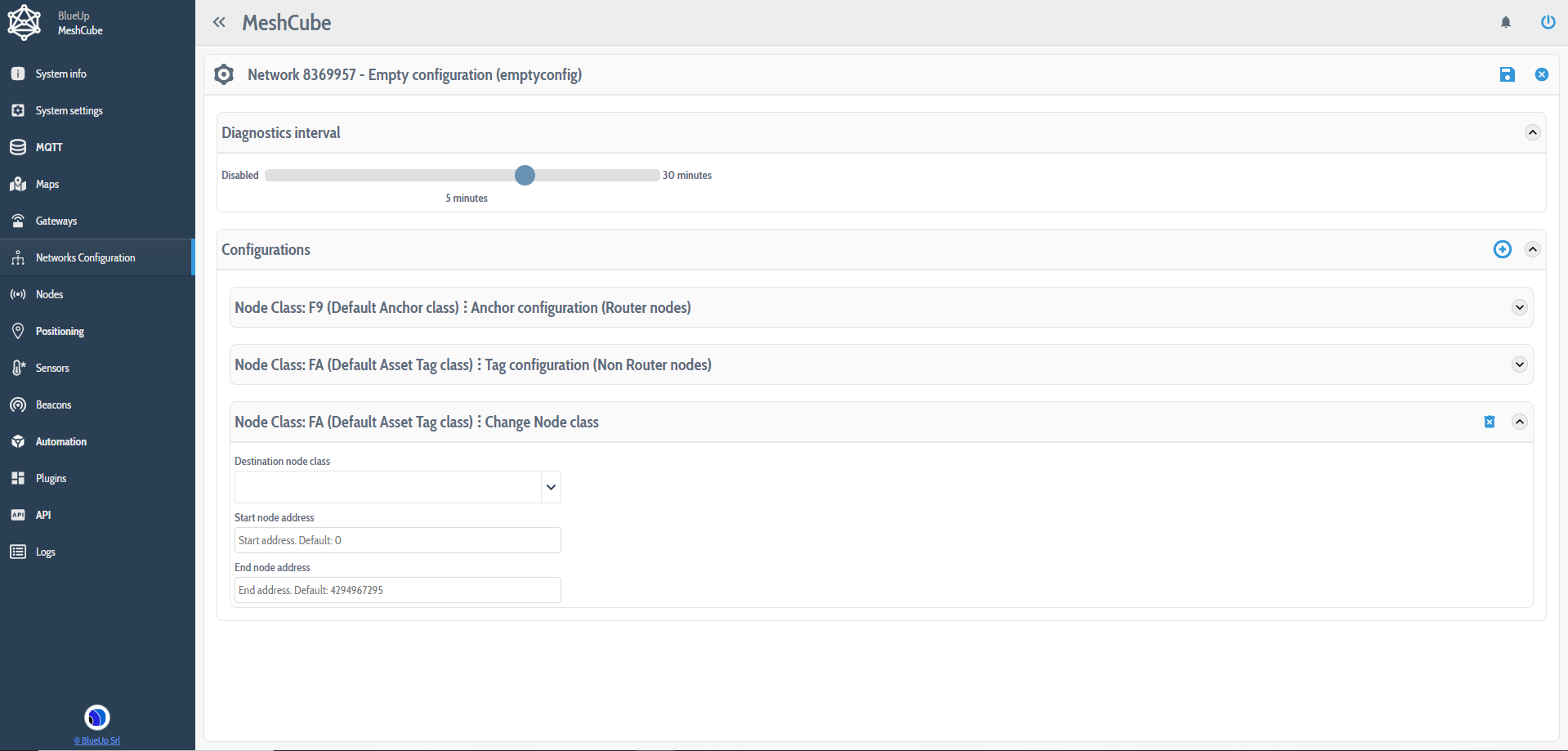Expand the Anchor configuration (Router nodes) panel
1568x751 pixels.
coord(1519,307)
